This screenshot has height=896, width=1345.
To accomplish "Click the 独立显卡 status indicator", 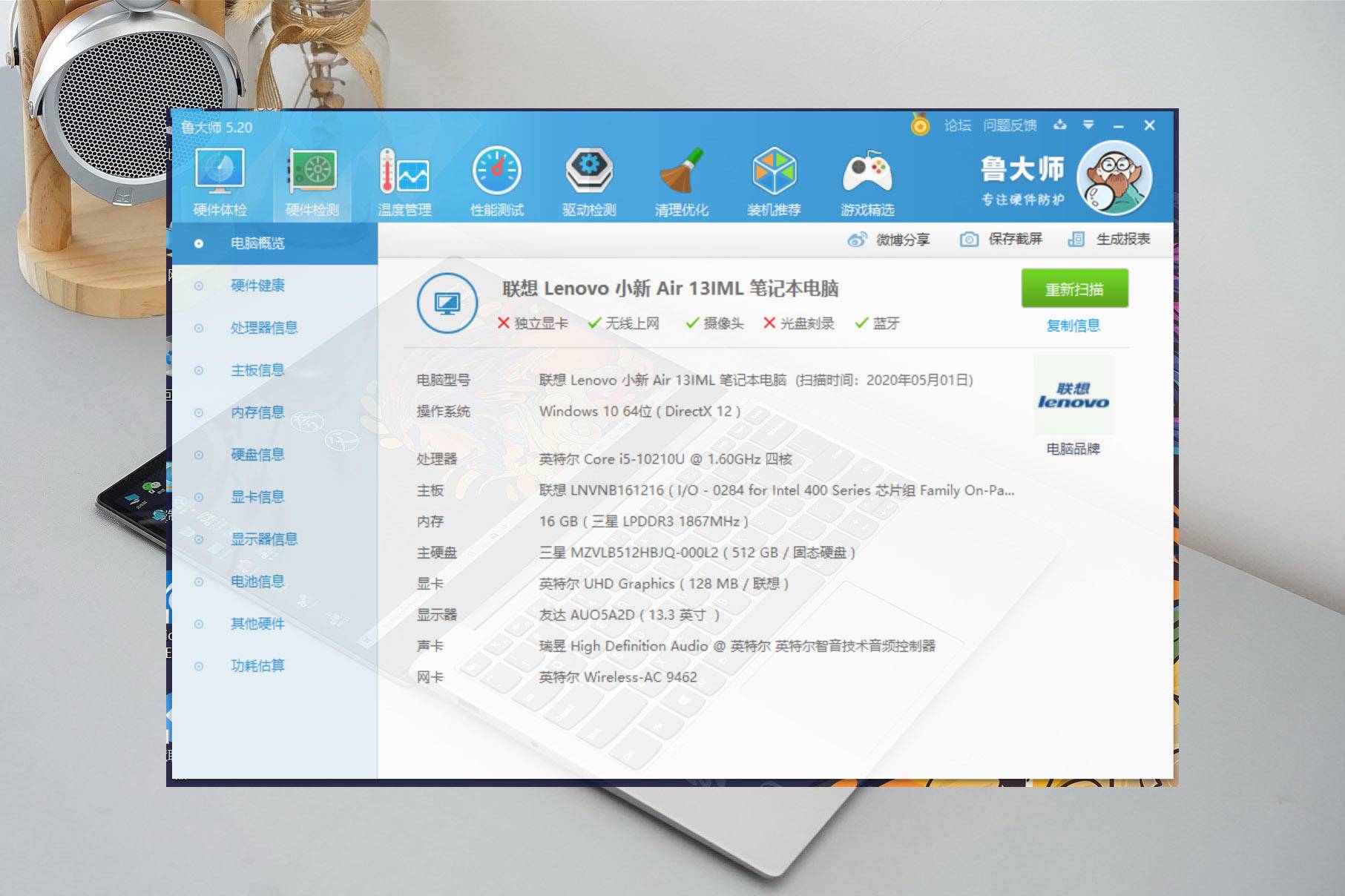I will (x=533, y=323).
